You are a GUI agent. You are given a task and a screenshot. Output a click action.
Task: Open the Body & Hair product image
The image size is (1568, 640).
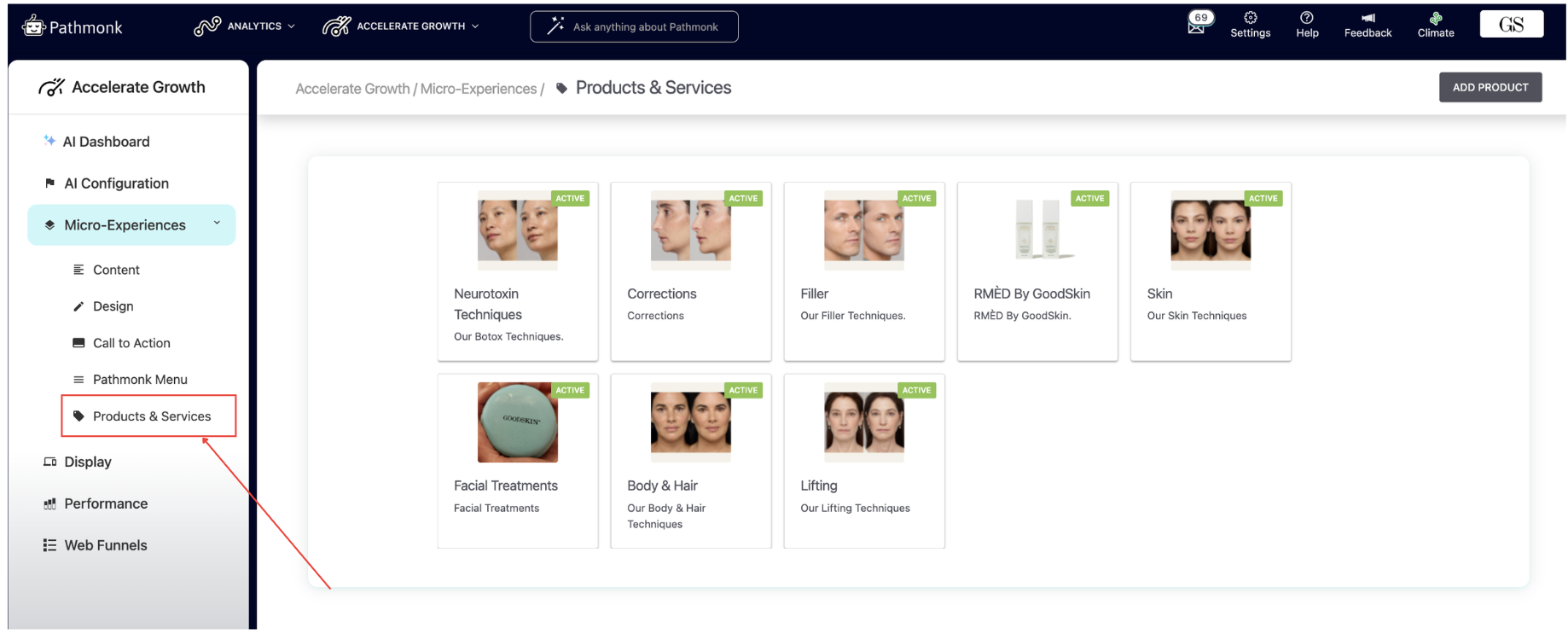[x=691, y=422]
